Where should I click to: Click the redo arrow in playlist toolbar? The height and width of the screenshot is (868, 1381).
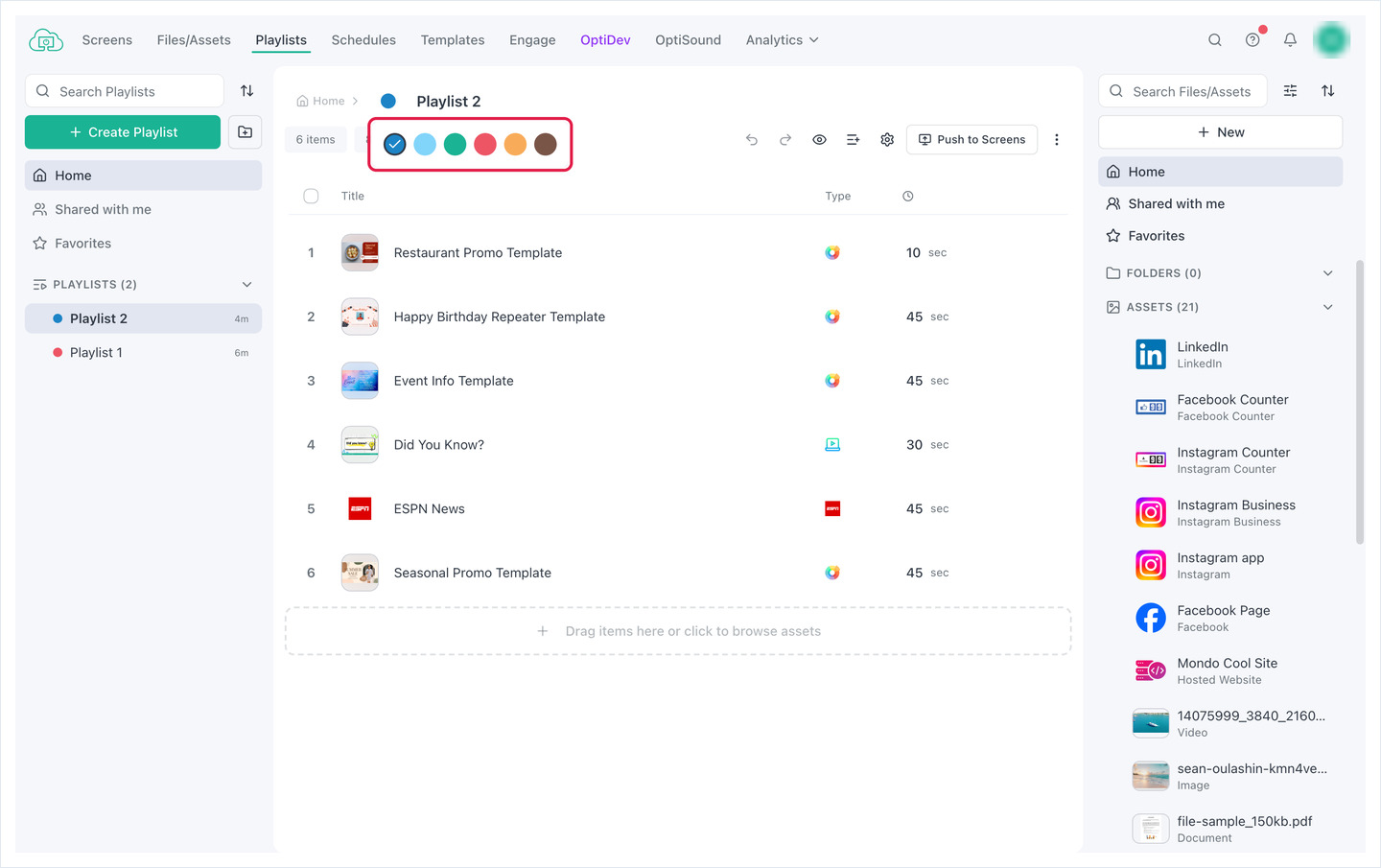(785, 140)
